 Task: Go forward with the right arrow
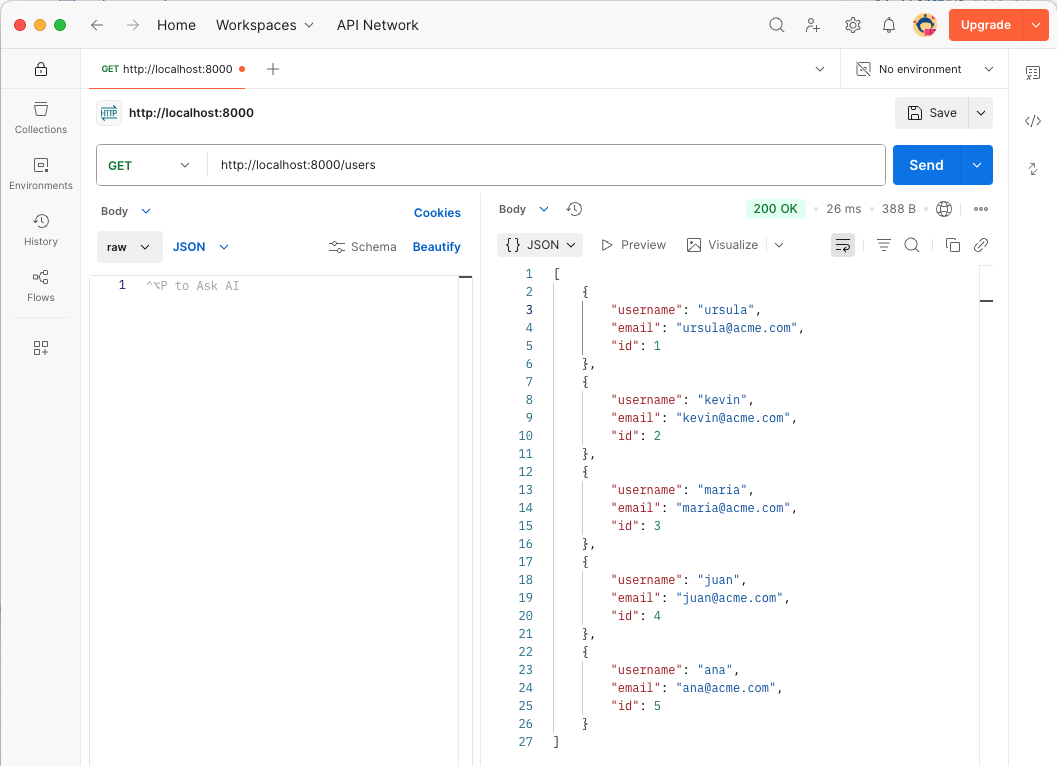pos(133,25)
